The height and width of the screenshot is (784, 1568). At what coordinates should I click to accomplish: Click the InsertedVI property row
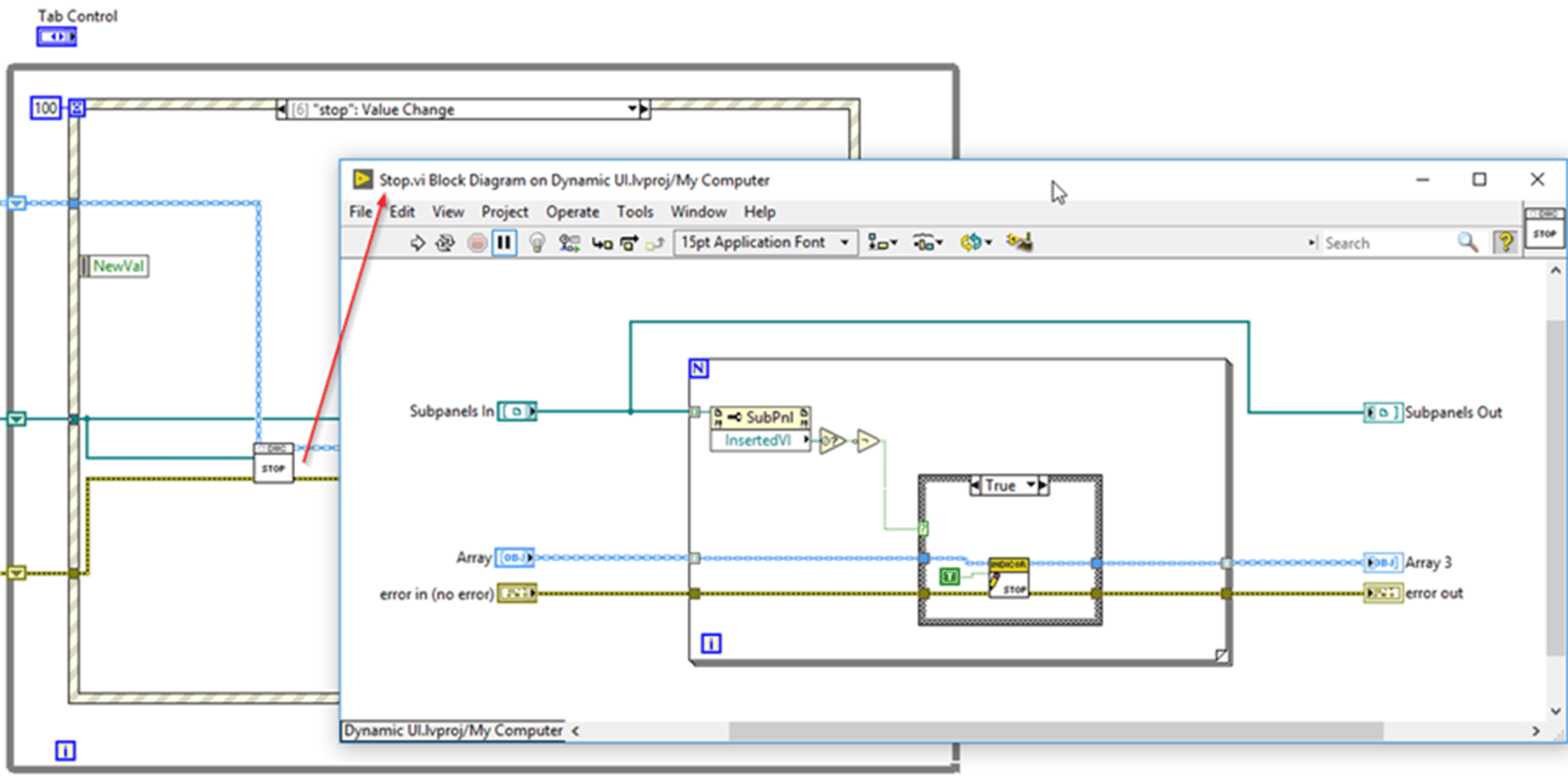[761, 441]
